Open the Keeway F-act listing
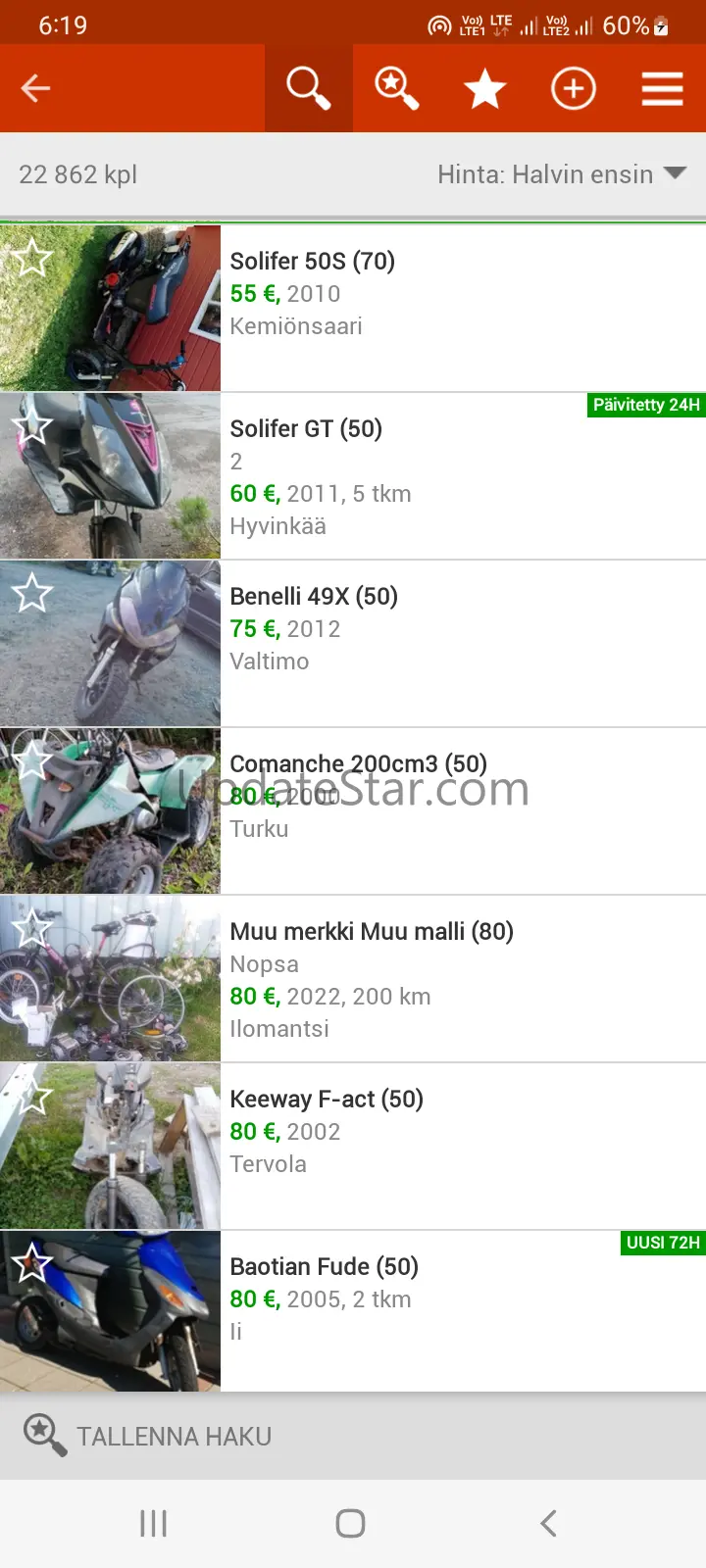 point(353,1147)
